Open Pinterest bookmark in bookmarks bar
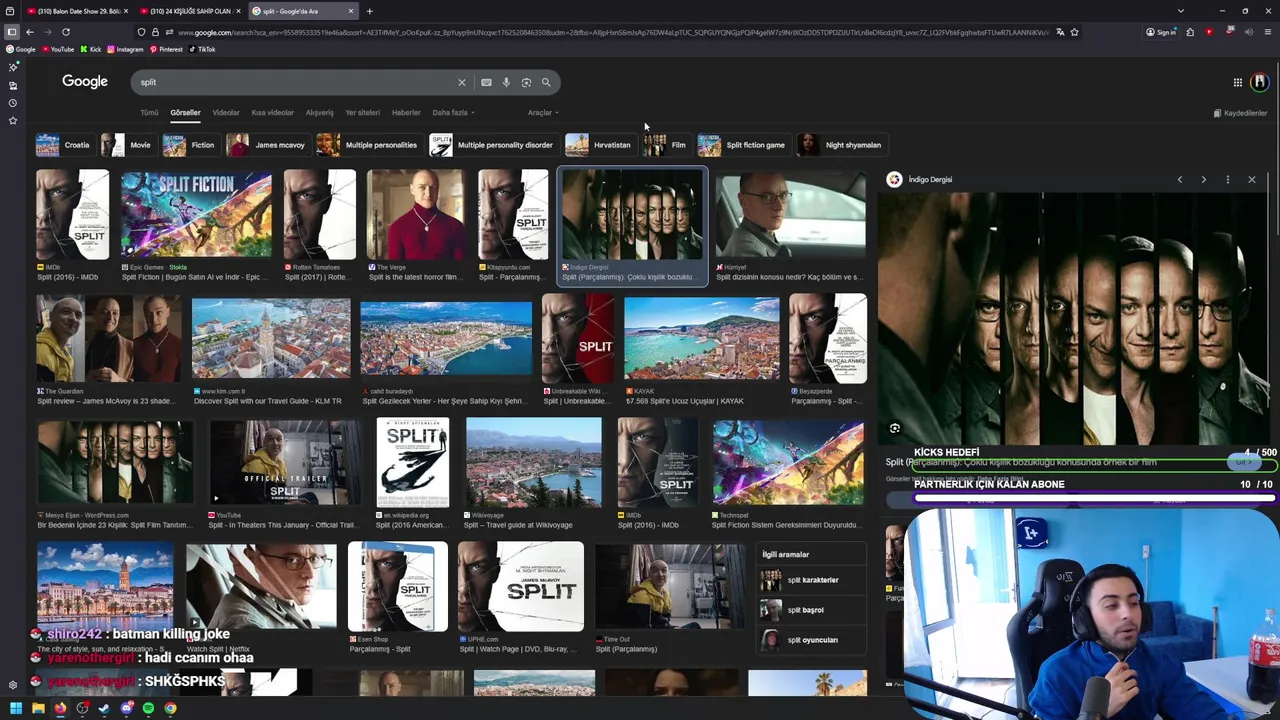1280x720 pixels. tap(166, 49)
